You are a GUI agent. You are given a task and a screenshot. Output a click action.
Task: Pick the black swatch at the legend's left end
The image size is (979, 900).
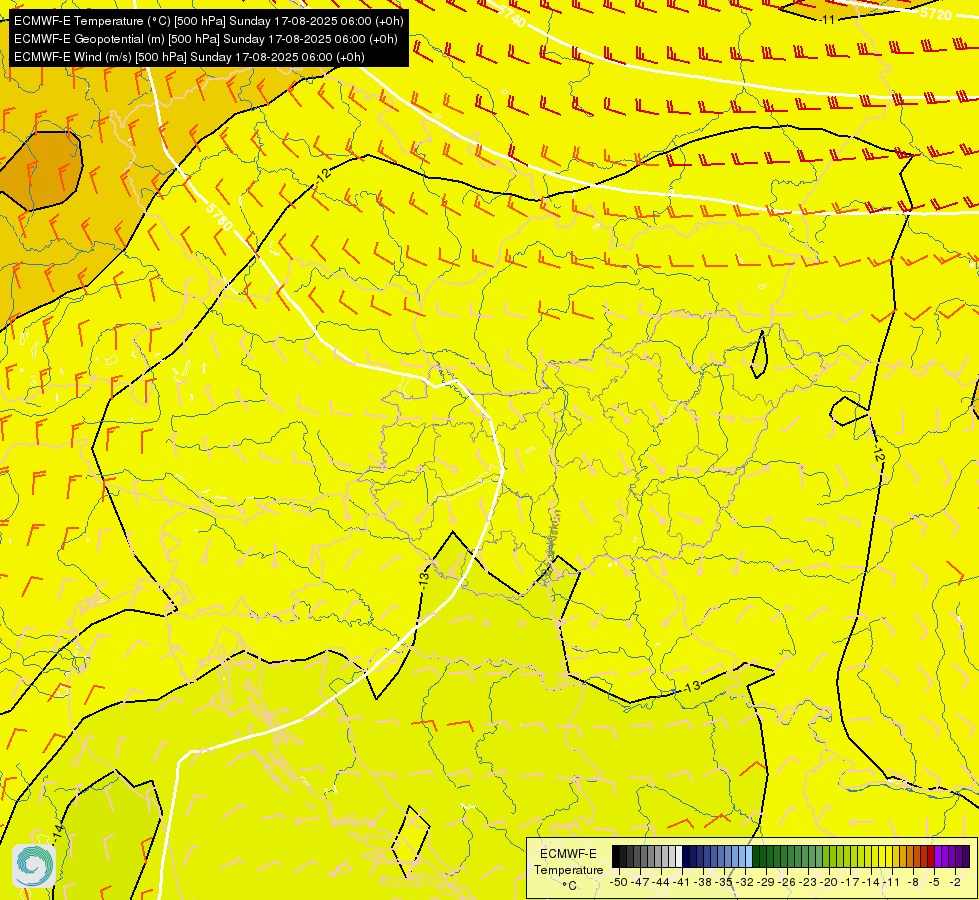coord(616,856)
